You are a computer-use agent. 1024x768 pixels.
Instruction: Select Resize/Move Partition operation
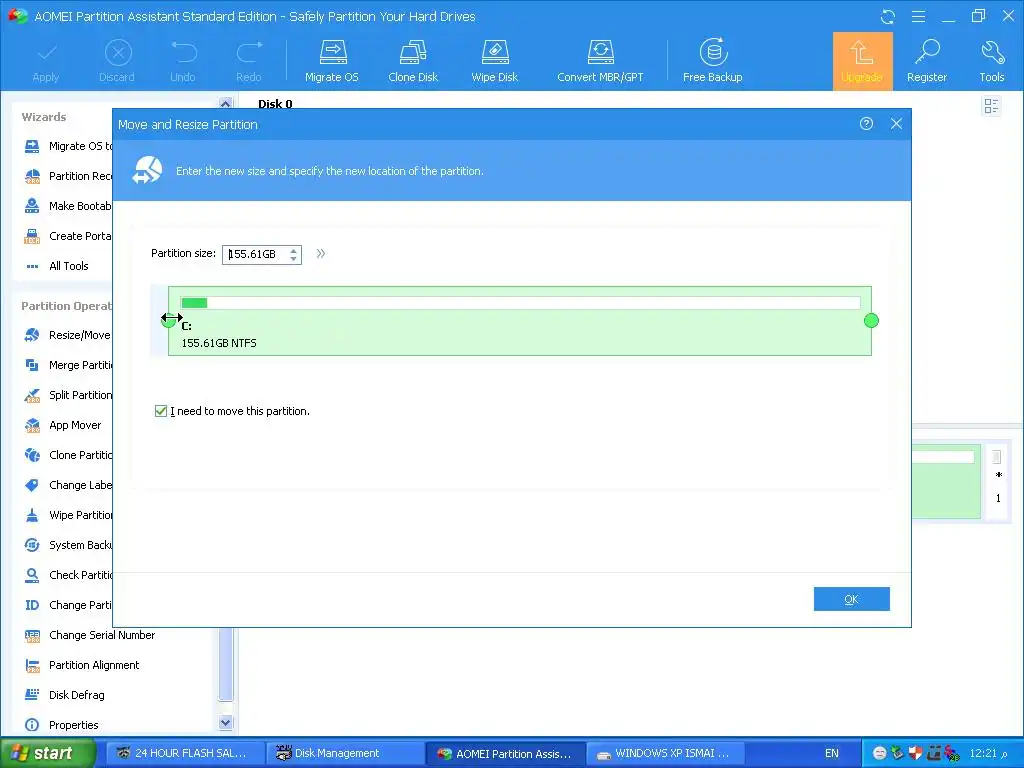click(x=68, y=336)
